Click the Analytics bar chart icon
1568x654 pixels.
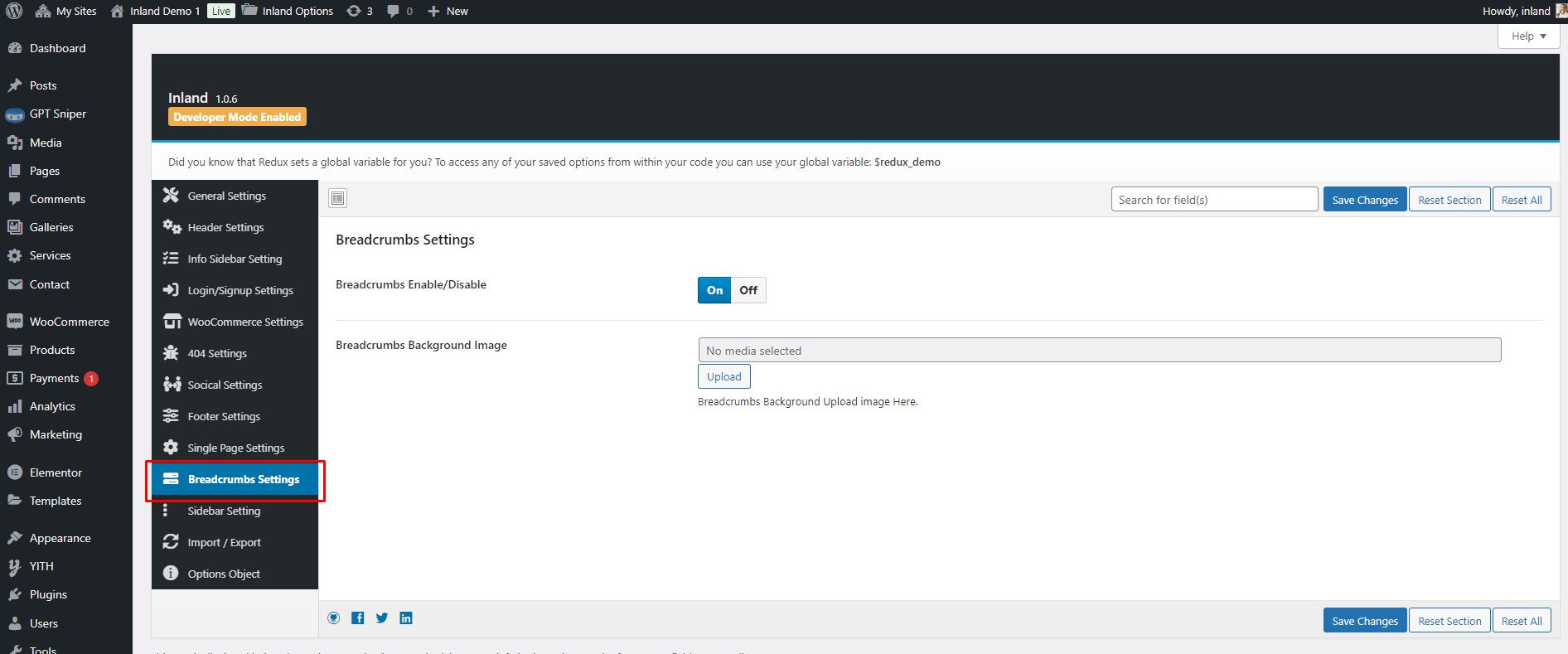[x=14, y=406]
